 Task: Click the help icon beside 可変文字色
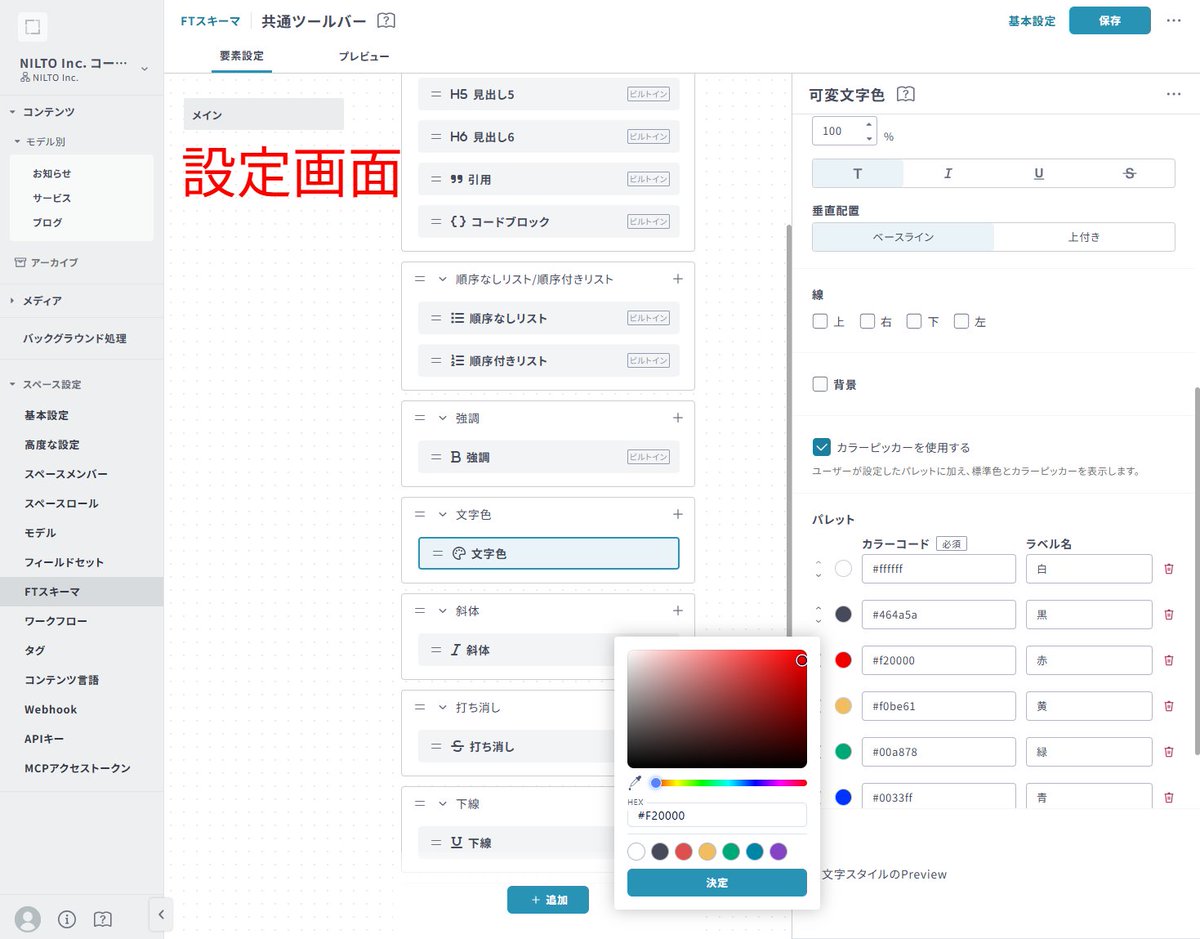(x=906, y=94)
